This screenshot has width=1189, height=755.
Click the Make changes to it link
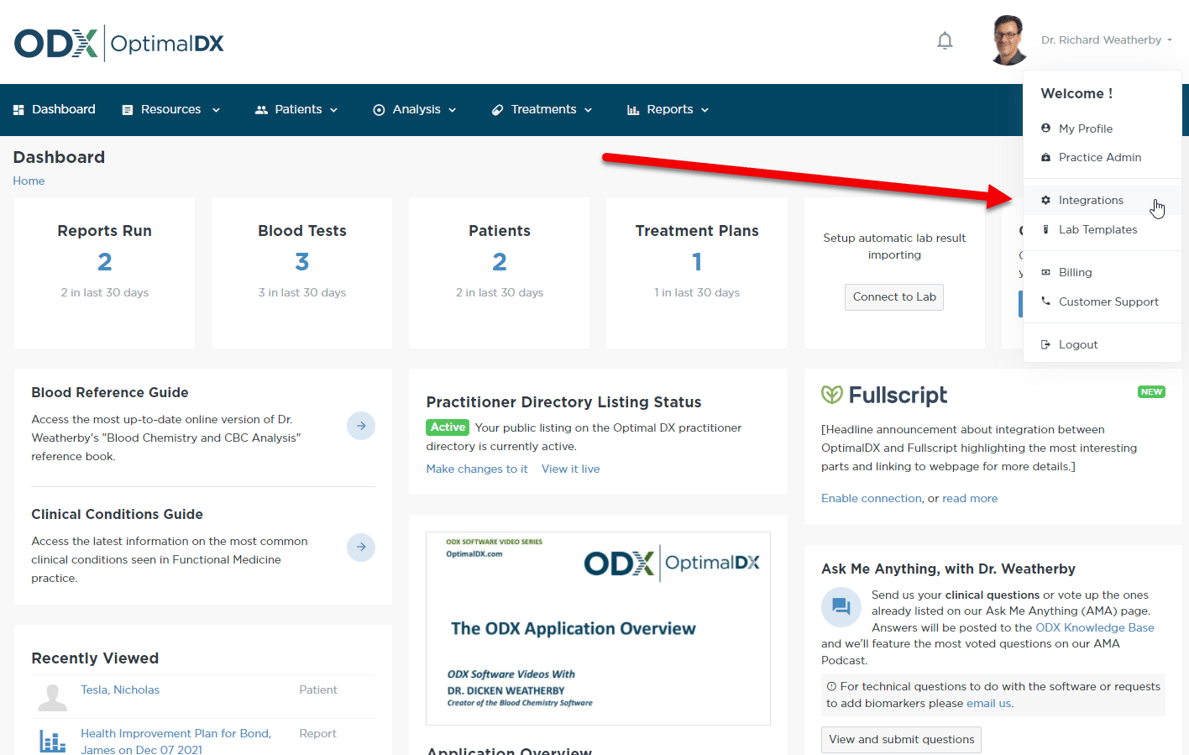click(477, 469)
